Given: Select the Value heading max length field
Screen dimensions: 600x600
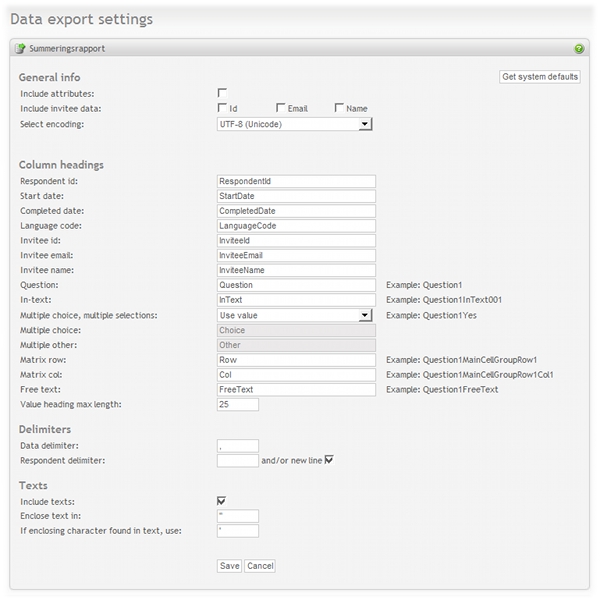Looking at the screenshot, I should tap(238, 404).
